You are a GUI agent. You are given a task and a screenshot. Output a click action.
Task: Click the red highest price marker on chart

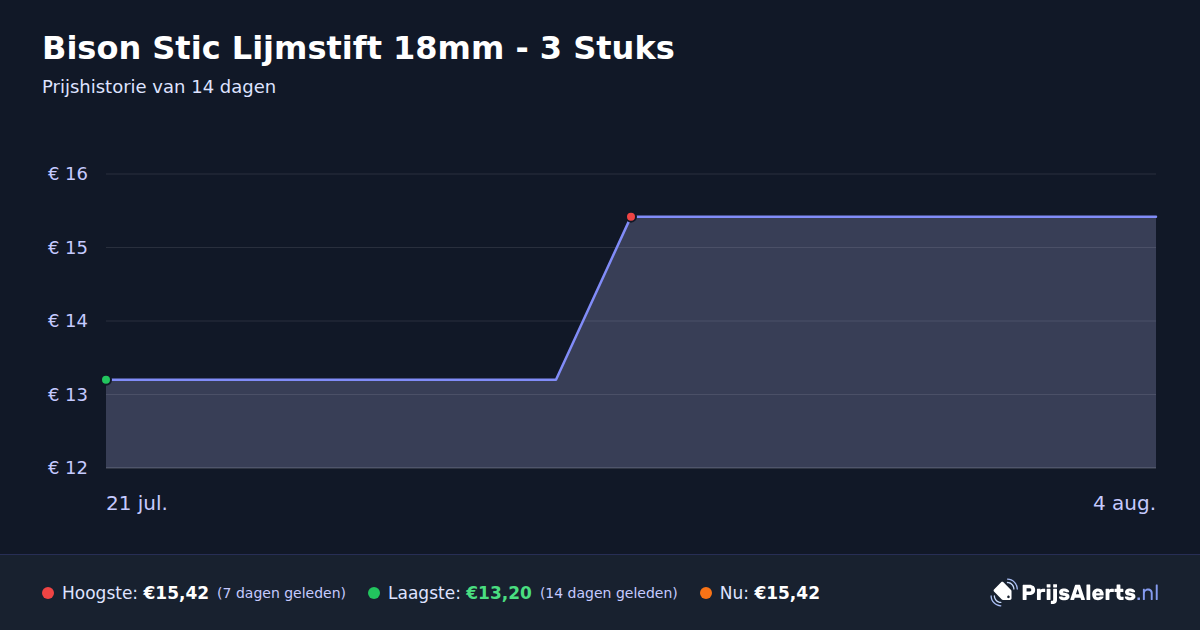(x=631, y=217)
